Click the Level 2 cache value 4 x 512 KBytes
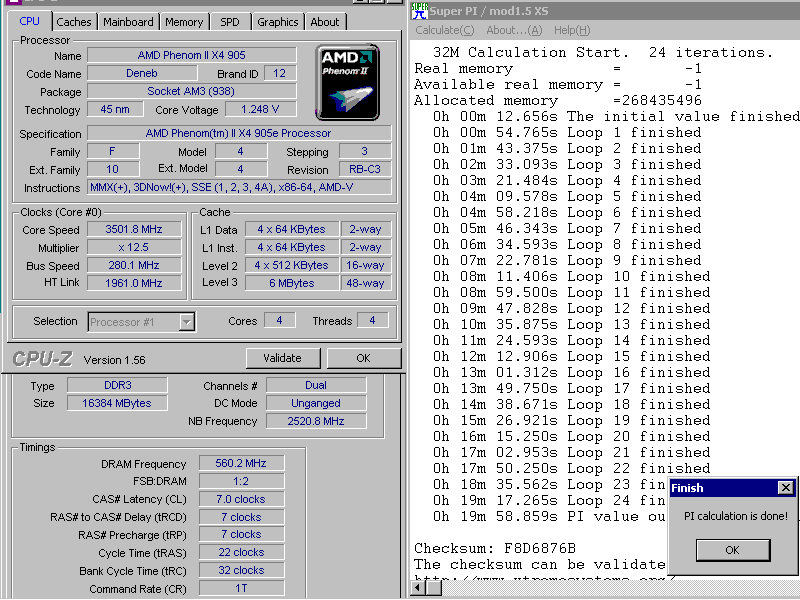Image resolution: width=800 pixels, height=600 pixels. pos(291,265)
